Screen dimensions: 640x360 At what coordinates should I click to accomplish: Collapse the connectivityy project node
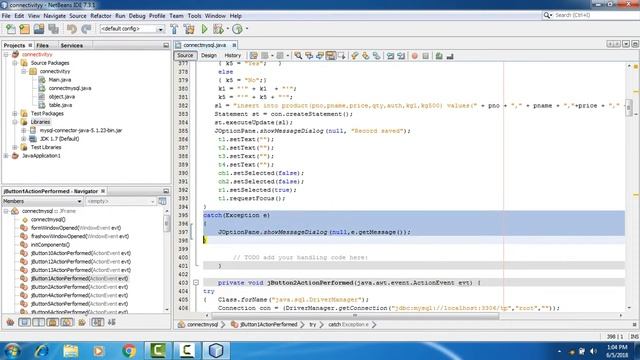[x=6, y=54]
